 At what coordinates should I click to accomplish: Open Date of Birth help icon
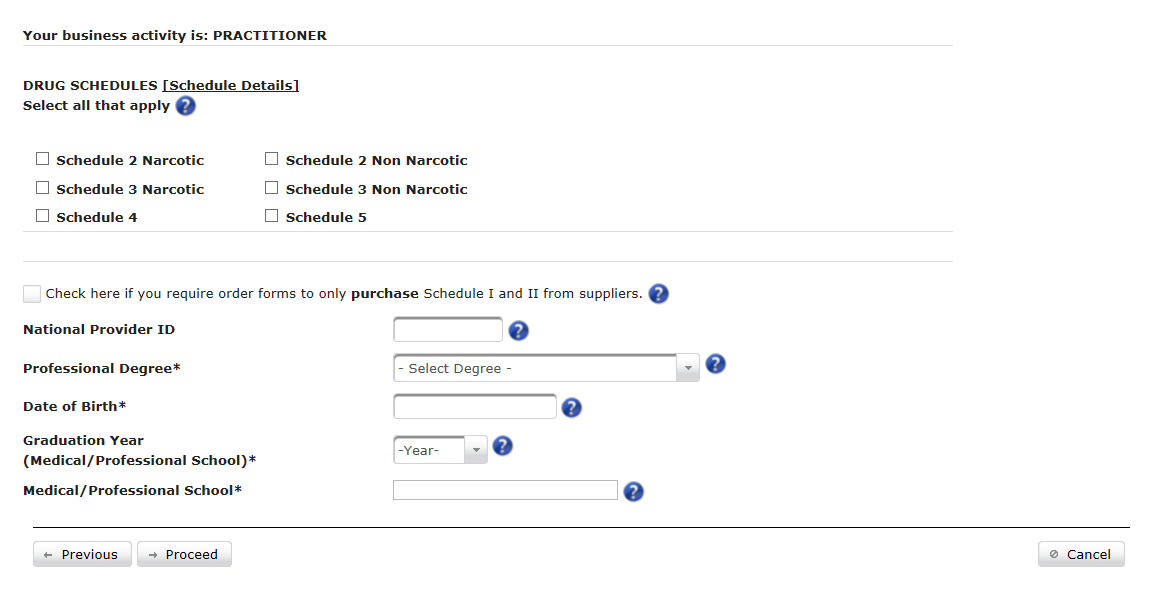pyautogui.click(x=571, y=408)
